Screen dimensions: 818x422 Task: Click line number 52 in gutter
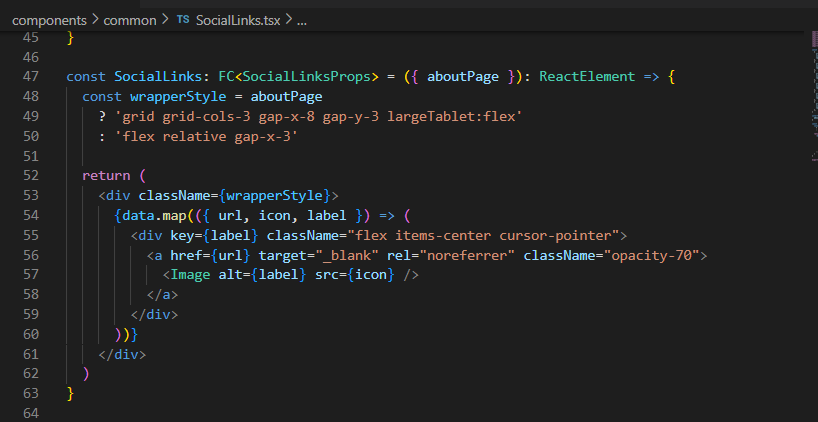[31, 176]
